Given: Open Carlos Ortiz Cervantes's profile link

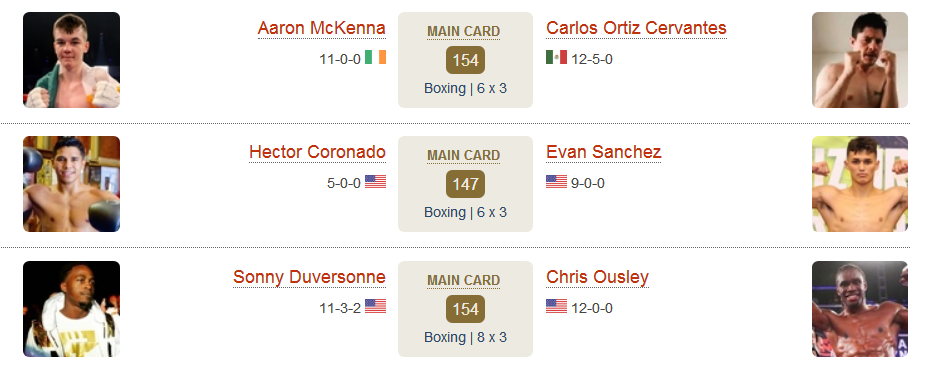Looking at the screenshot, I should pyautogui.click(x=636, y=28).
